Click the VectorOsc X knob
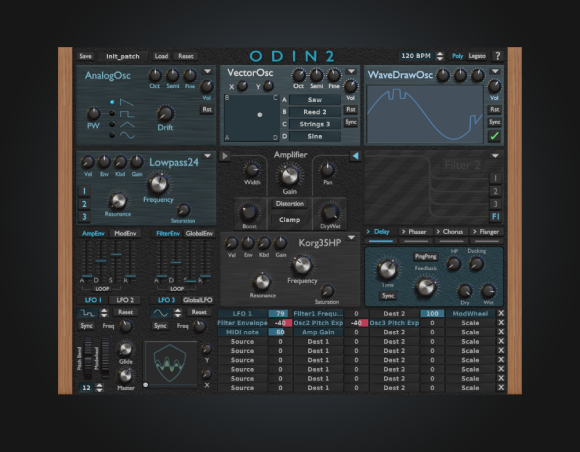The image size is (580, 452). pos(242,86)
